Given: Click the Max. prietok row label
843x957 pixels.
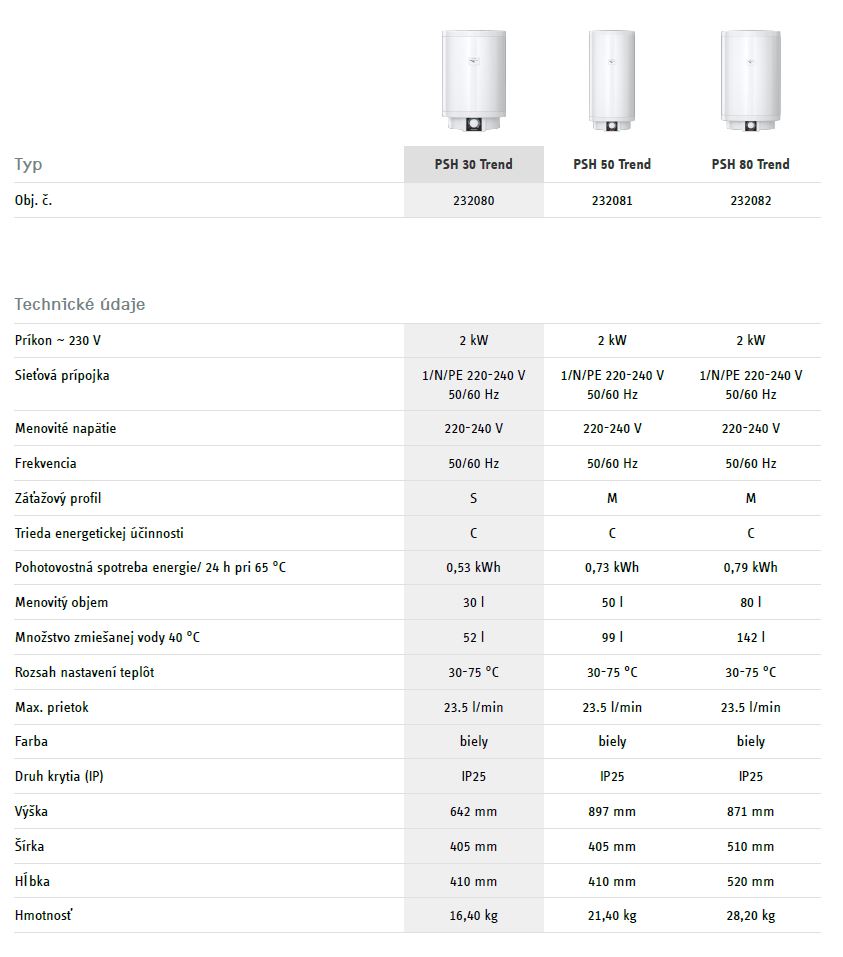Looking at the screenshot, I should 52,707.
